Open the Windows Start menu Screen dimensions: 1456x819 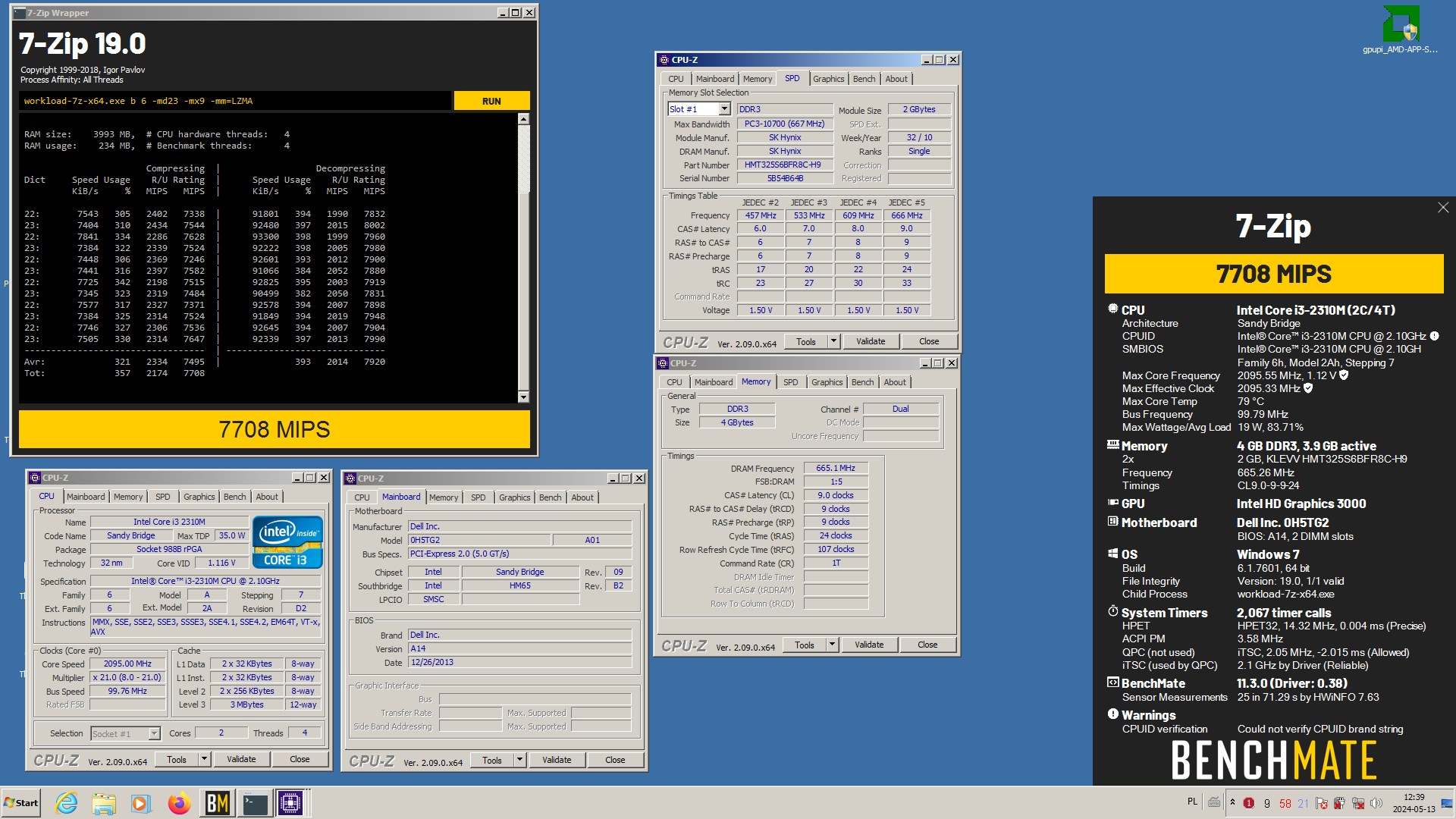(x=21, y=803)
